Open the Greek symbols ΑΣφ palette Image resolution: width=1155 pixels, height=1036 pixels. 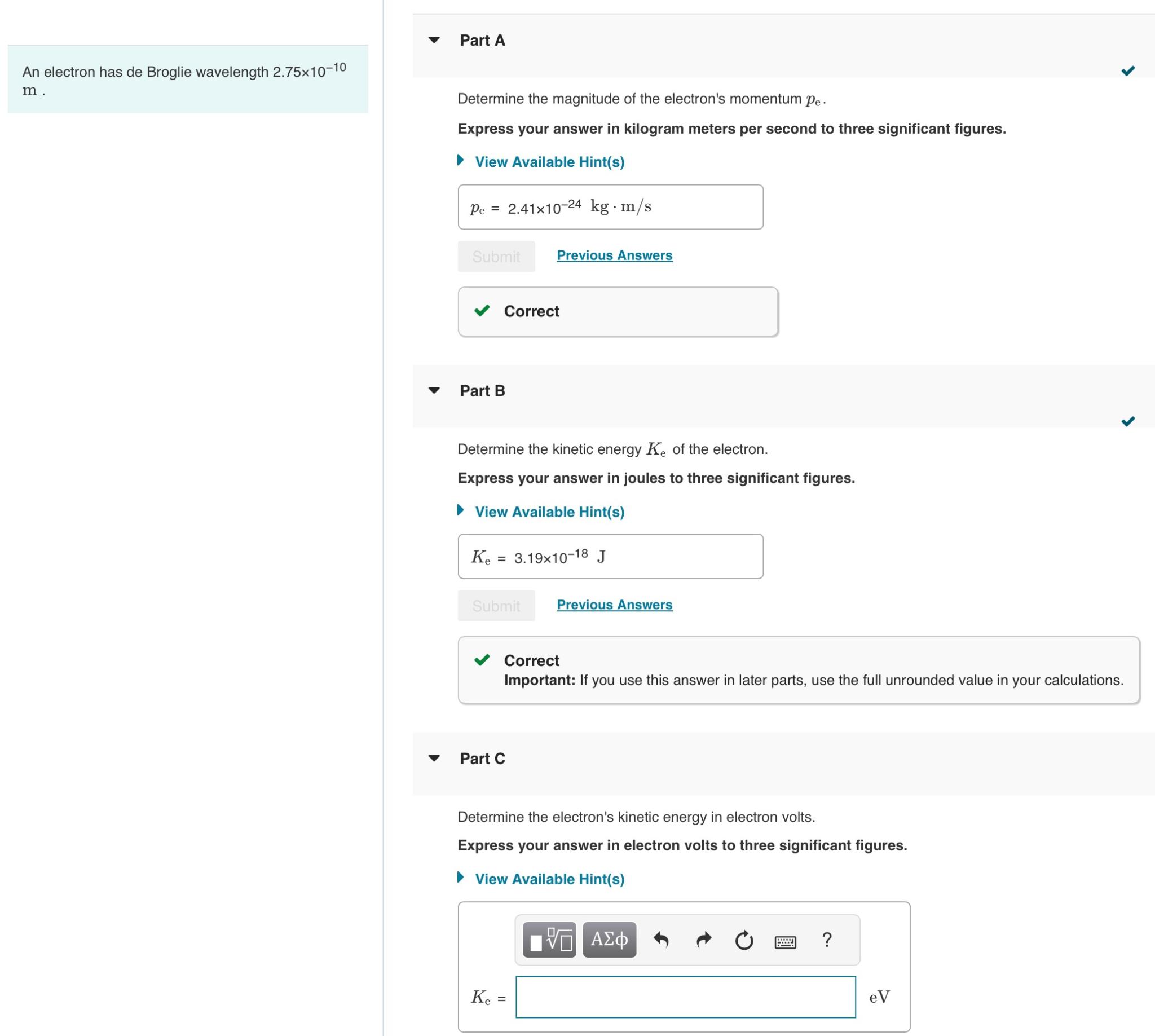coord(609,940)
